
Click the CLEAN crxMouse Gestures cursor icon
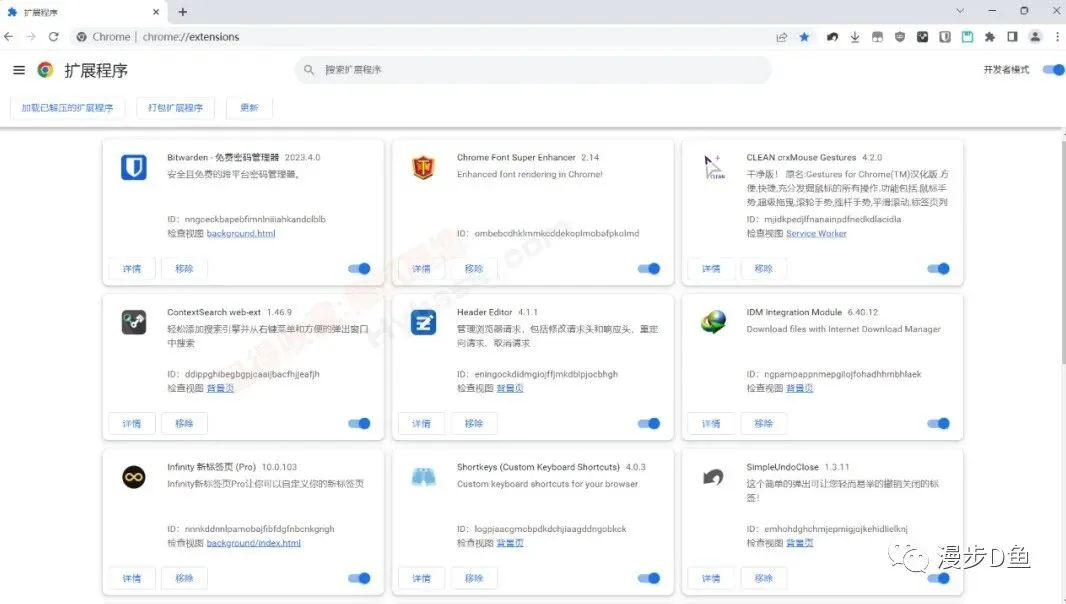click(713, 167)
